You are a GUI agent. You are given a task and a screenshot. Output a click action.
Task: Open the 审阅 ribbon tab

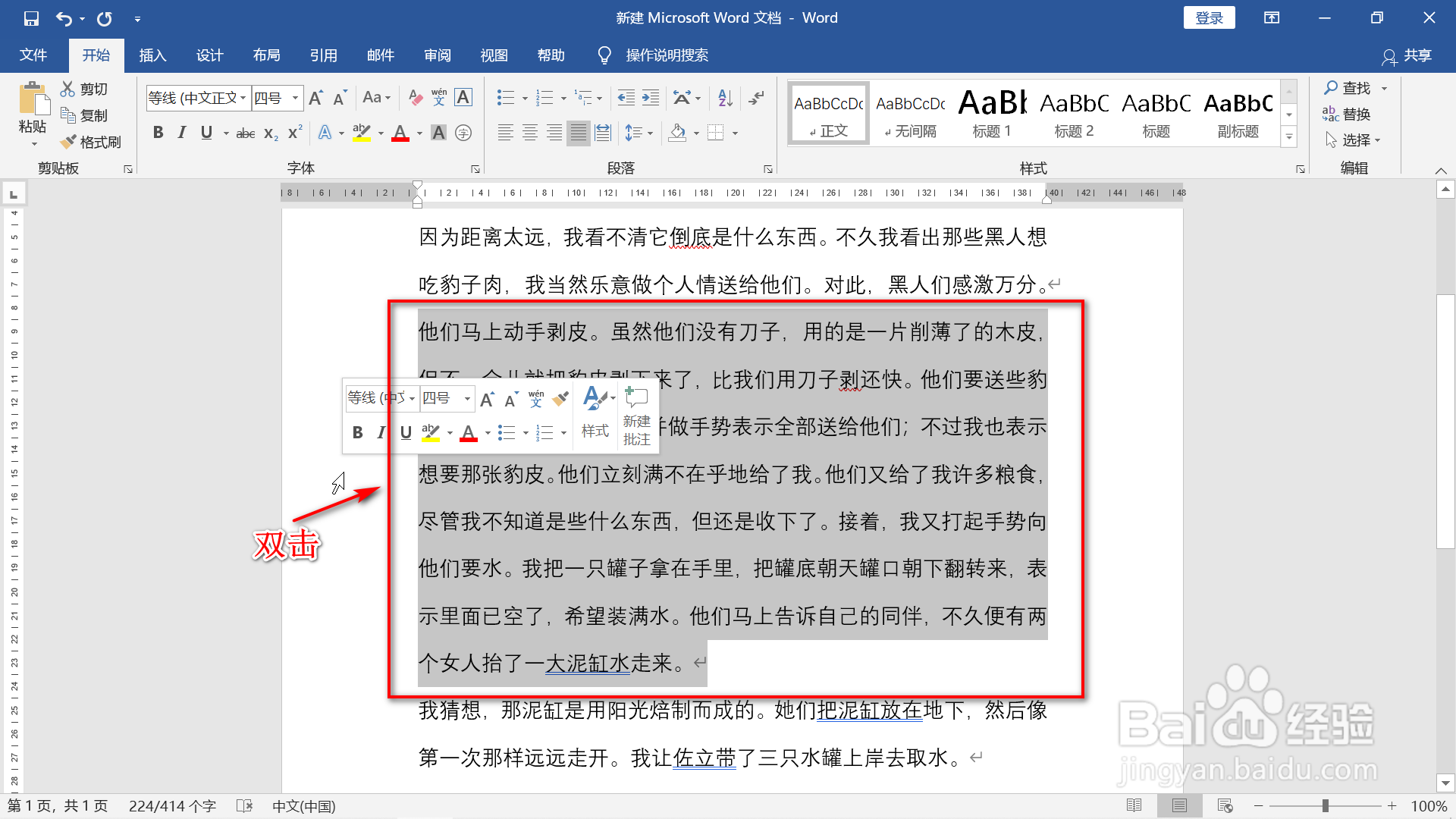tap(438, 55)
